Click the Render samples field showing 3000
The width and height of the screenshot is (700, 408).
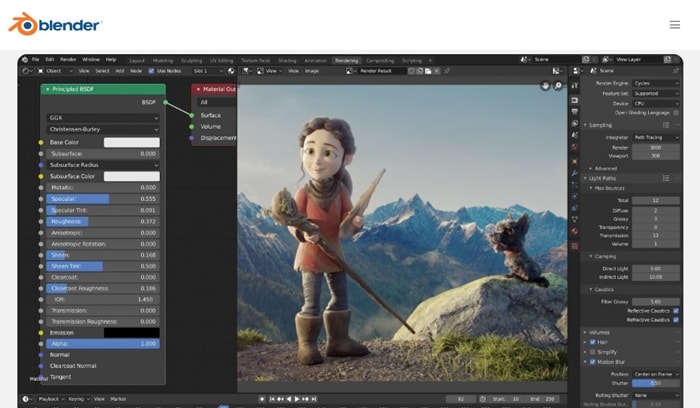point(656,148)
